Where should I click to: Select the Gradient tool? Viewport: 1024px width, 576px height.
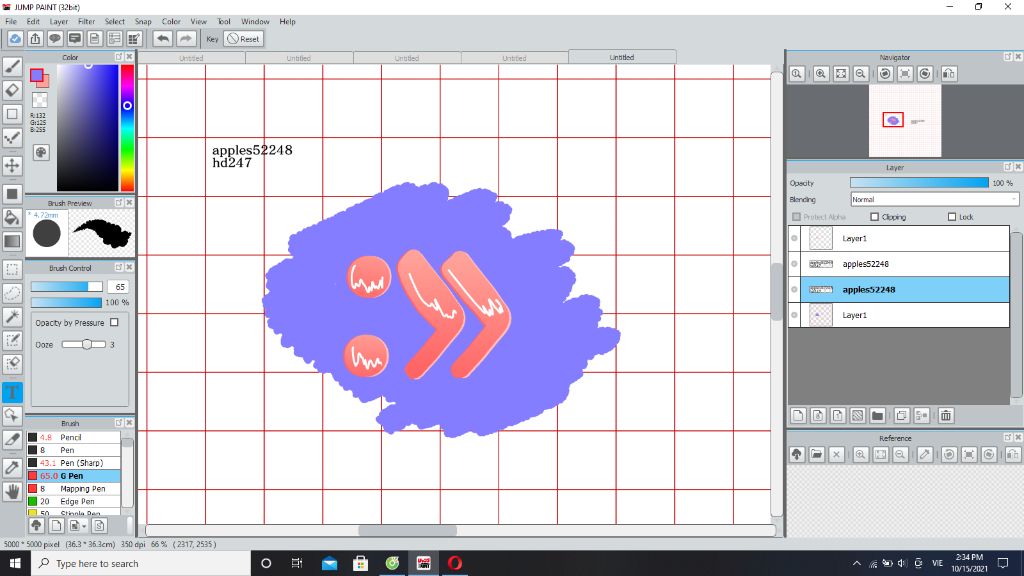click(x=12, y=241)
